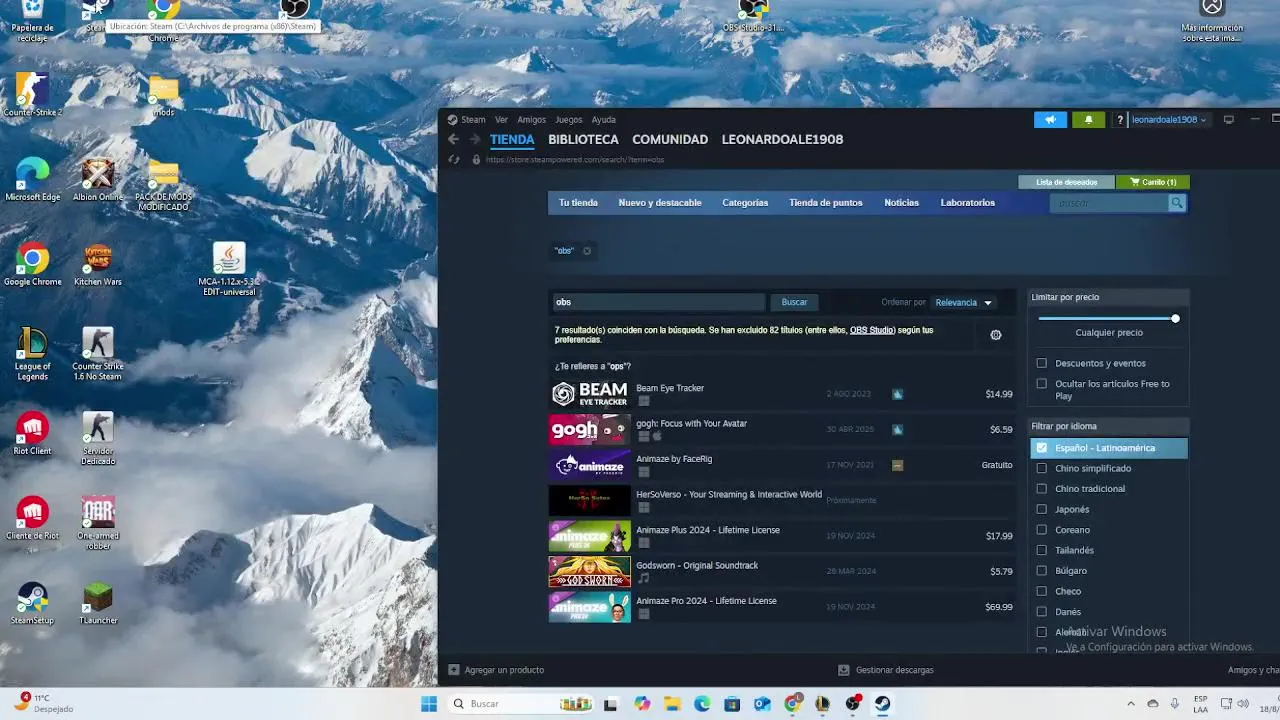Click the obs search term field
This screenshot has height=720, width=1280.
tap(658, 302)
